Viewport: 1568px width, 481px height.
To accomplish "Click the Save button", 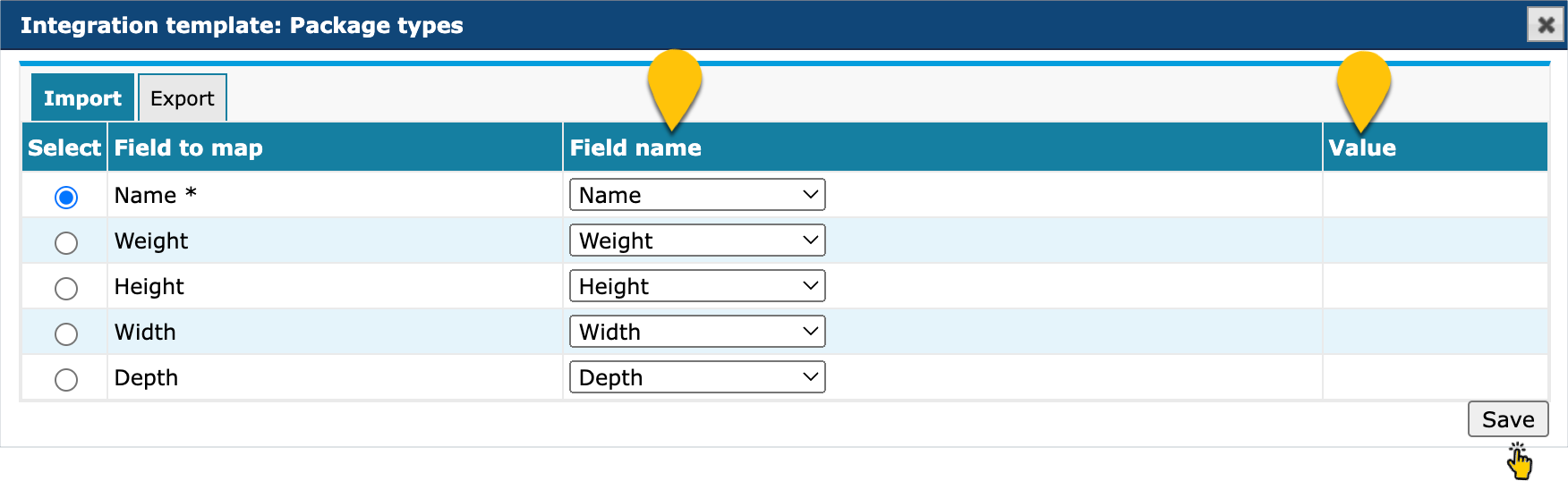I will coord(1508,418).
